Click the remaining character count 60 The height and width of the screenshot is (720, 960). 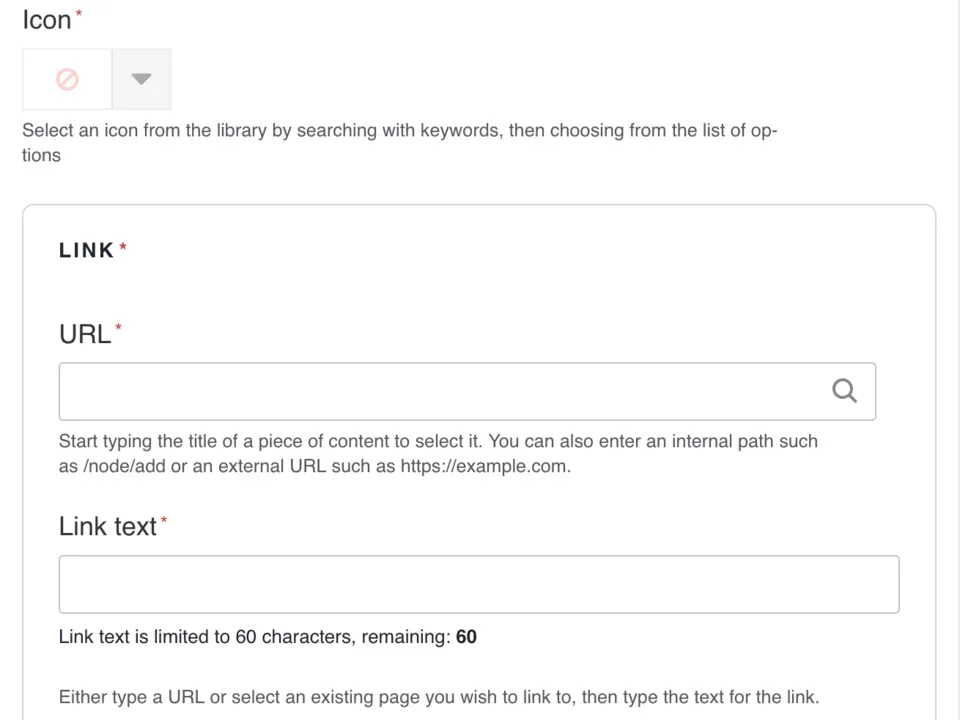(466, 636)
